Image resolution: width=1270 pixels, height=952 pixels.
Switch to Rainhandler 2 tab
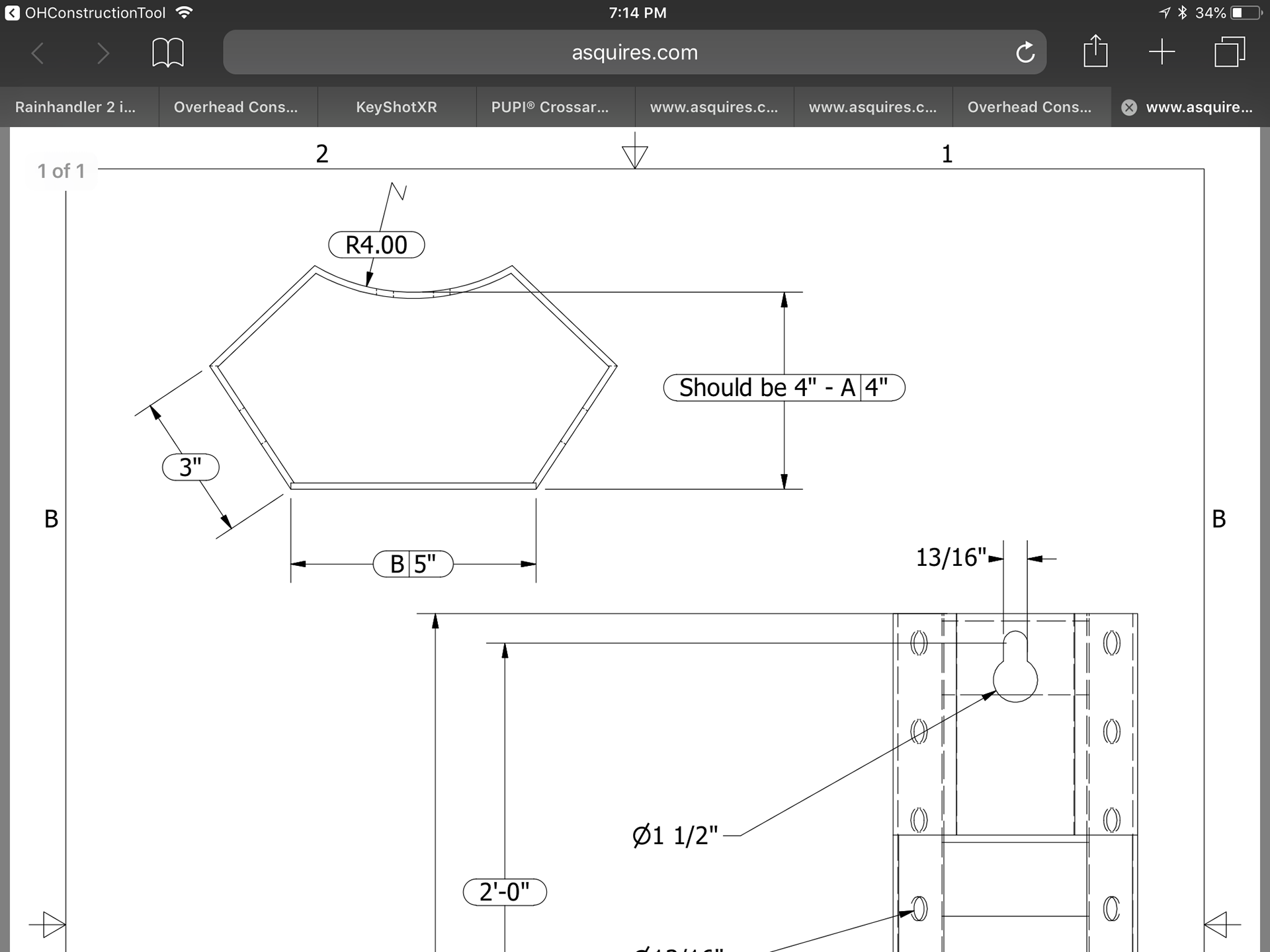tap(75, 107)
